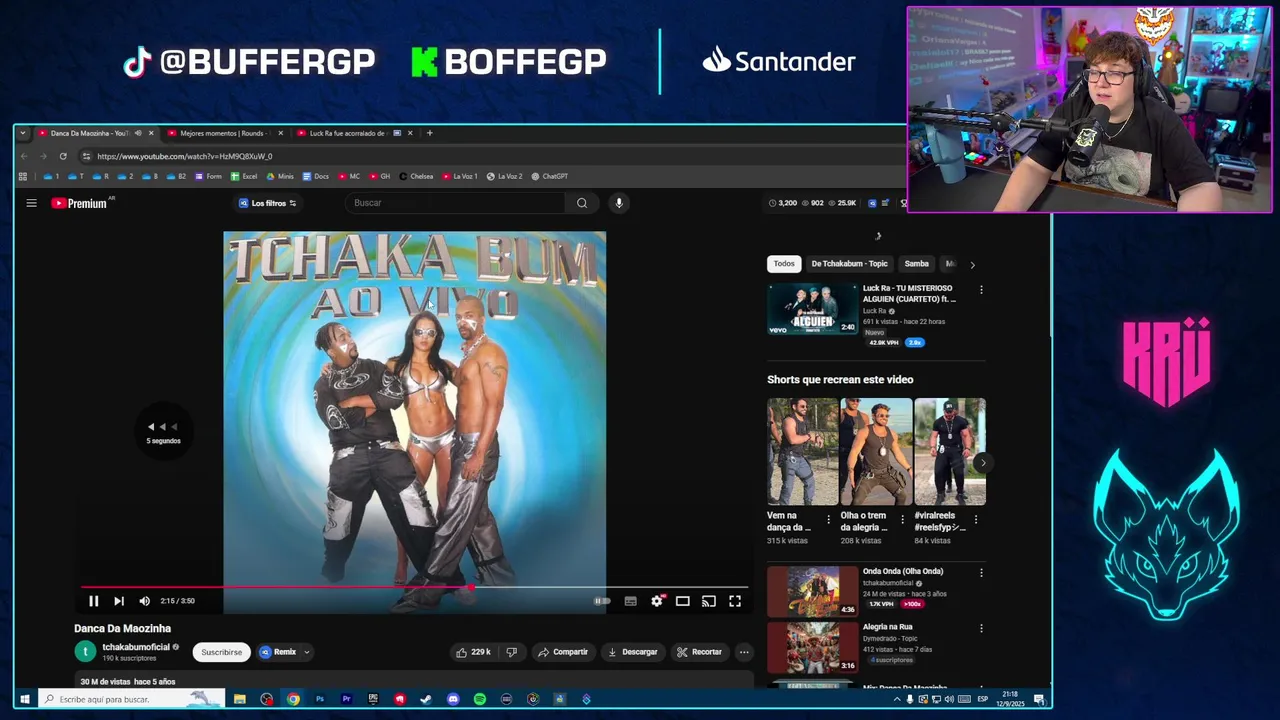Open Discord from the taskbar
1280x720 pixels.
453,699
